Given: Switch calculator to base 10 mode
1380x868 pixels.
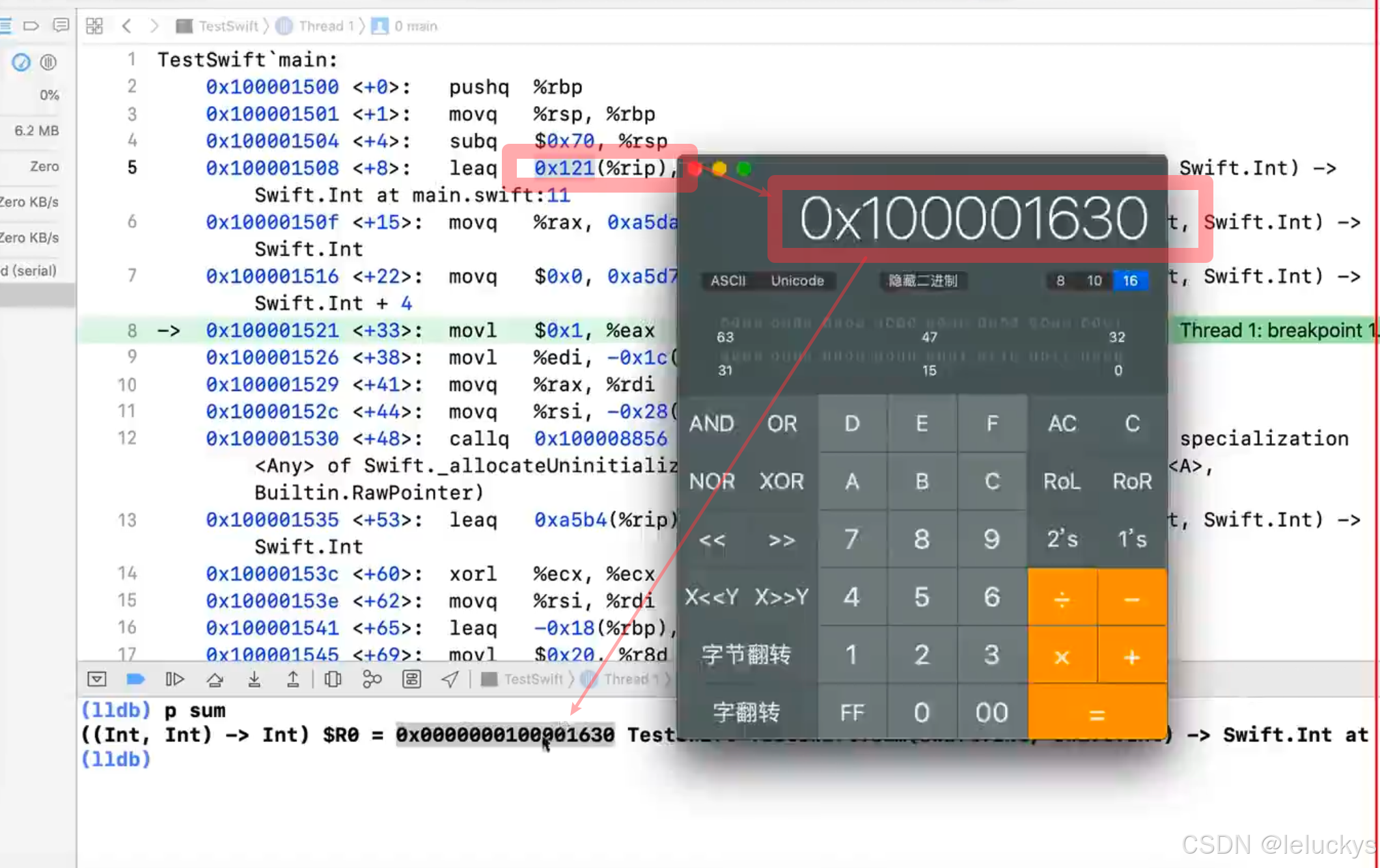Looking at the screenshot, I should (1094, 280).
